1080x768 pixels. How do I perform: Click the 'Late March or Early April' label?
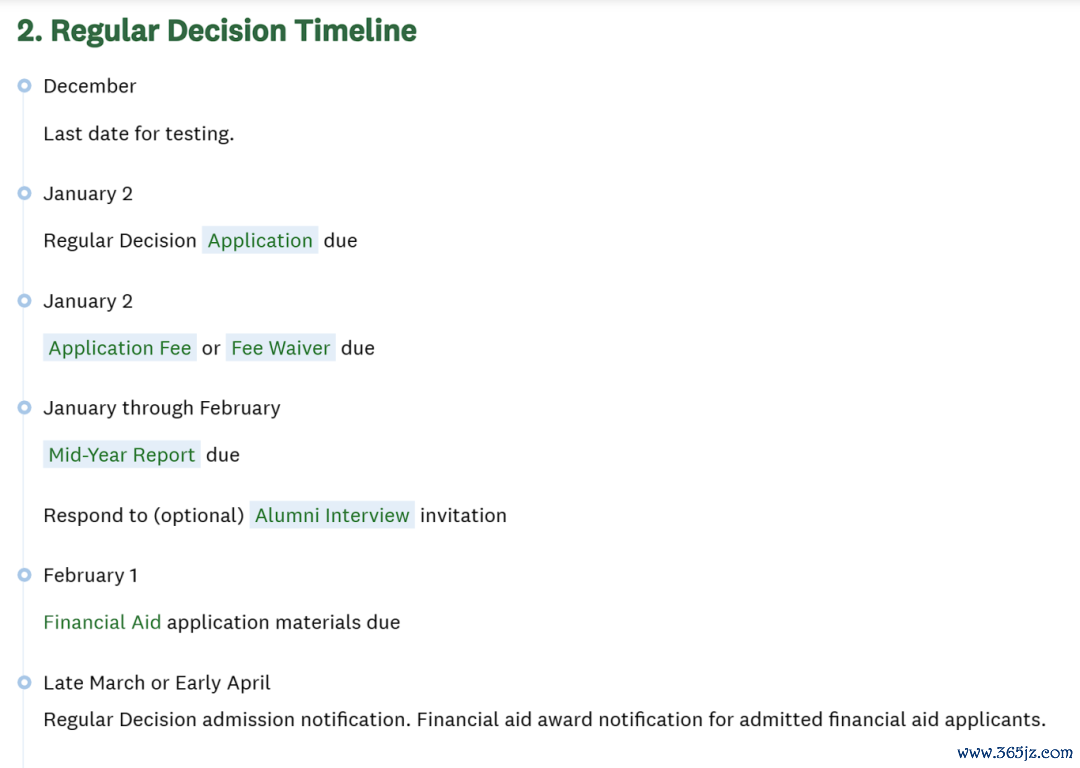[x=157, y=683]
